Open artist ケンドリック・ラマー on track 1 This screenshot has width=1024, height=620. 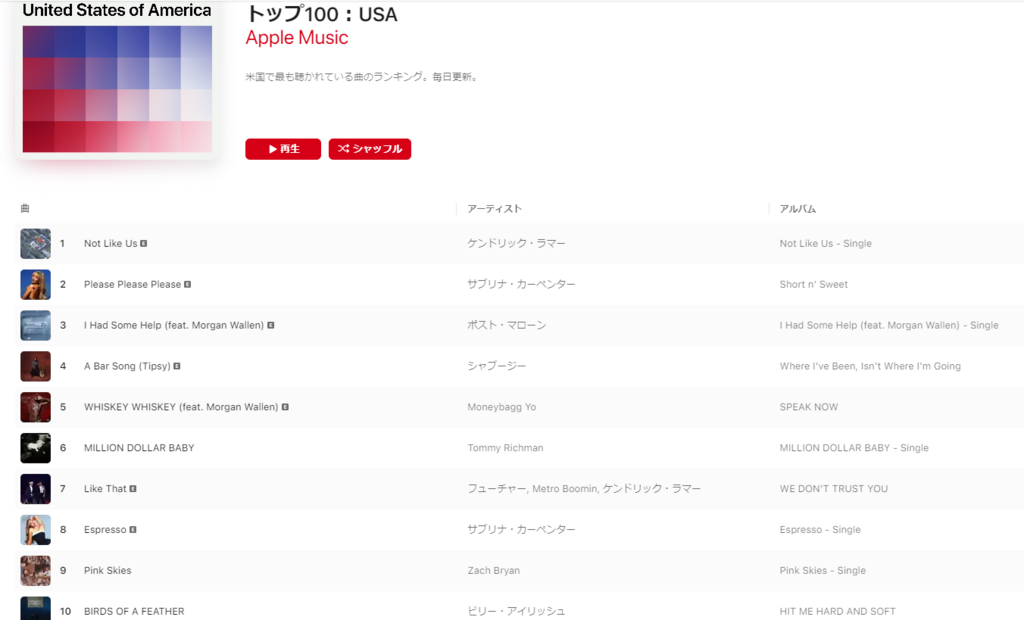[x=516, y=244]
